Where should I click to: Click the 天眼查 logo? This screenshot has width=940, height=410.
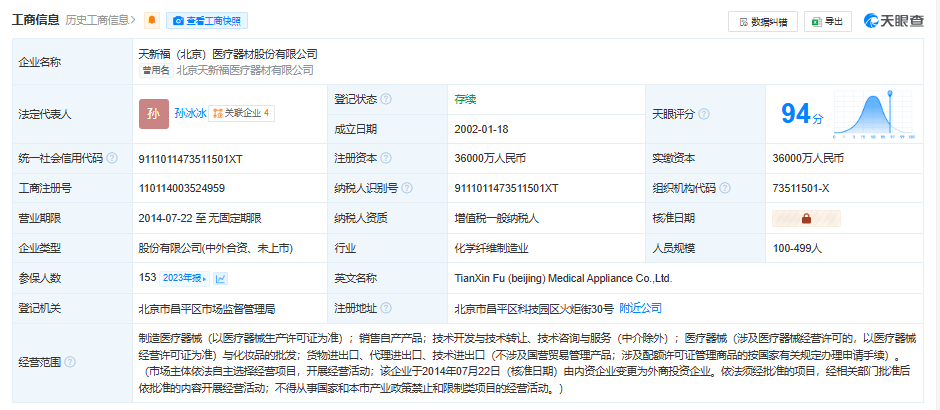click(x=893, y=21)
